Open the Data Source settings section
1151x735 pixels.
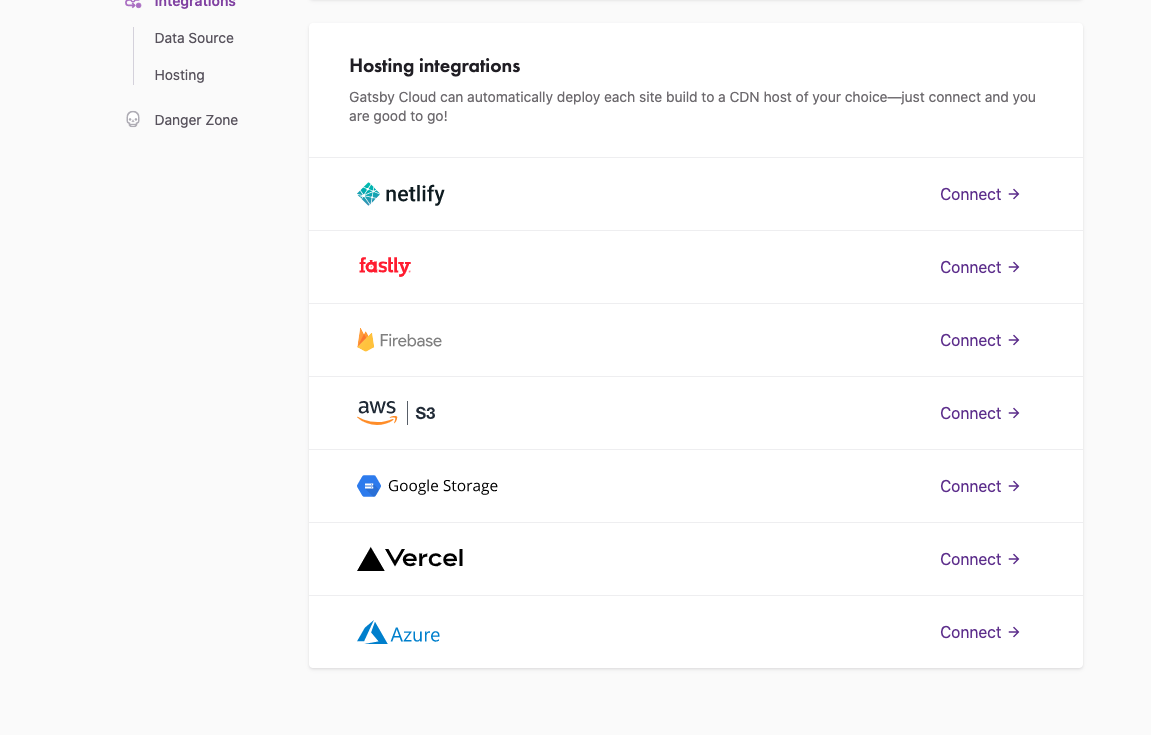coord(194,38)
